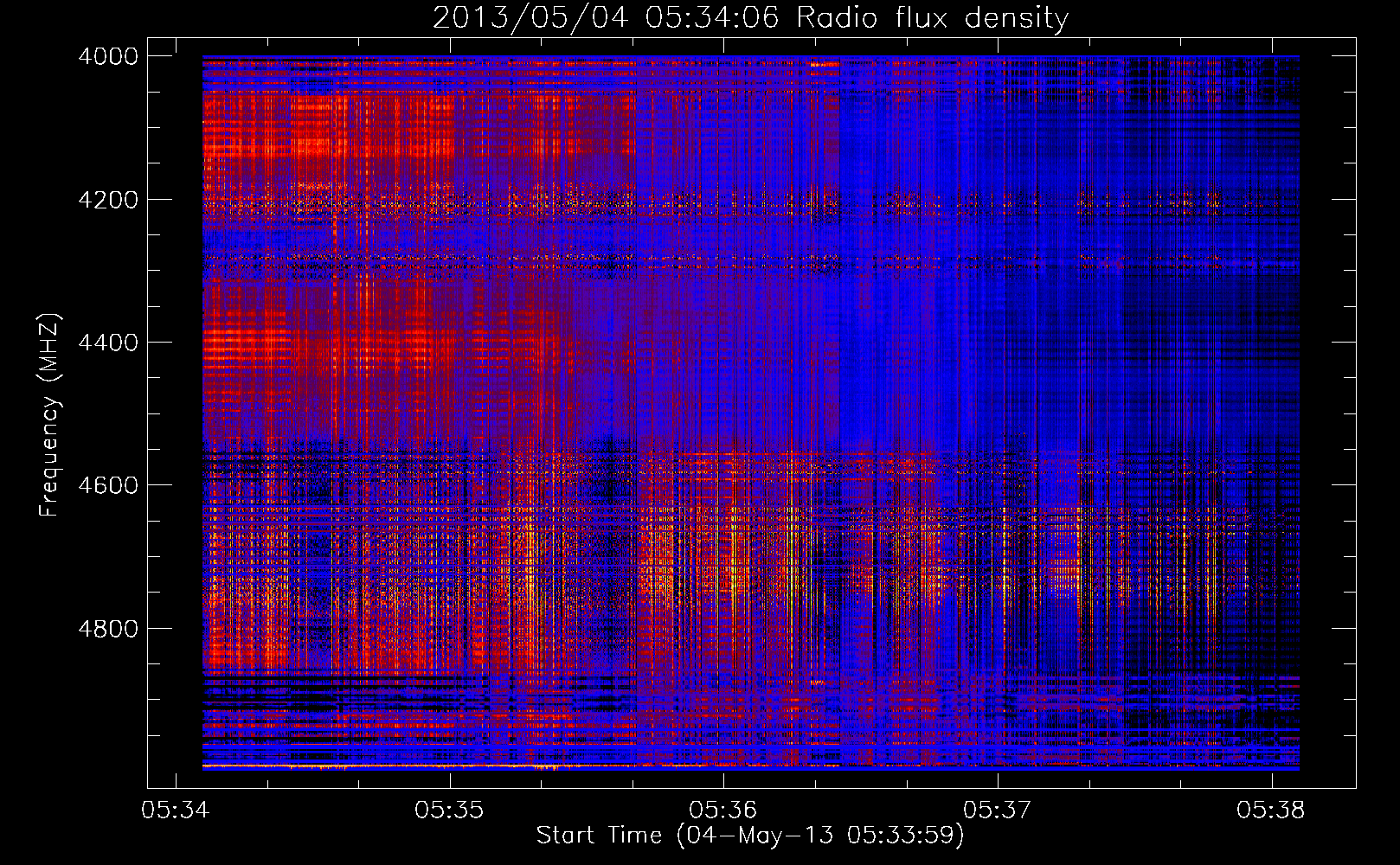Select the 4000 frequency axis label
The image size is (1400, 865).
[x=108, y=56]
